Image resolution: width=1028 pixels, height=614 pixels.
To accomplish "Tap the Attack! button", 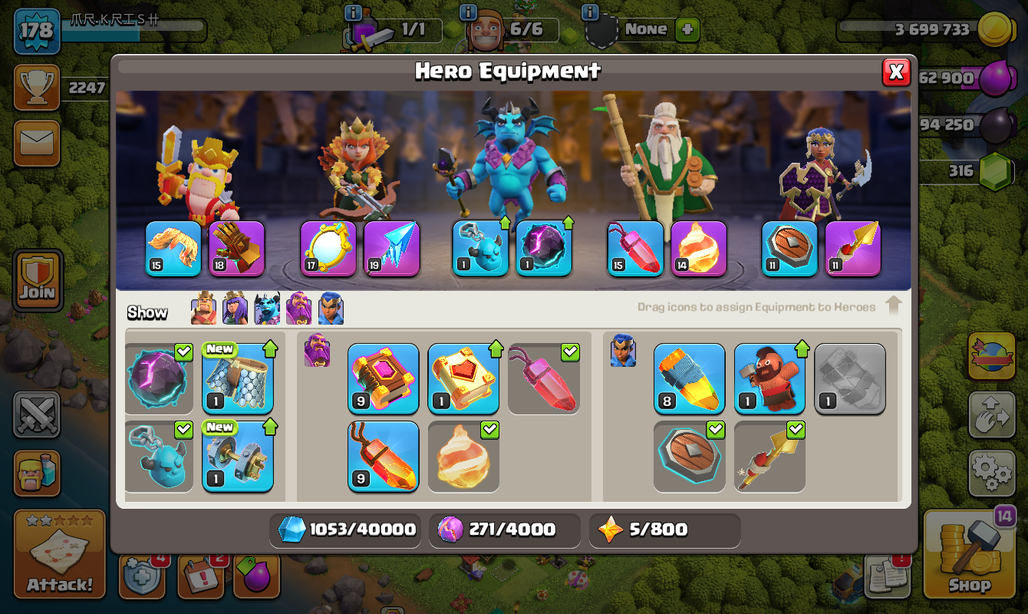I will click(60, 554).
